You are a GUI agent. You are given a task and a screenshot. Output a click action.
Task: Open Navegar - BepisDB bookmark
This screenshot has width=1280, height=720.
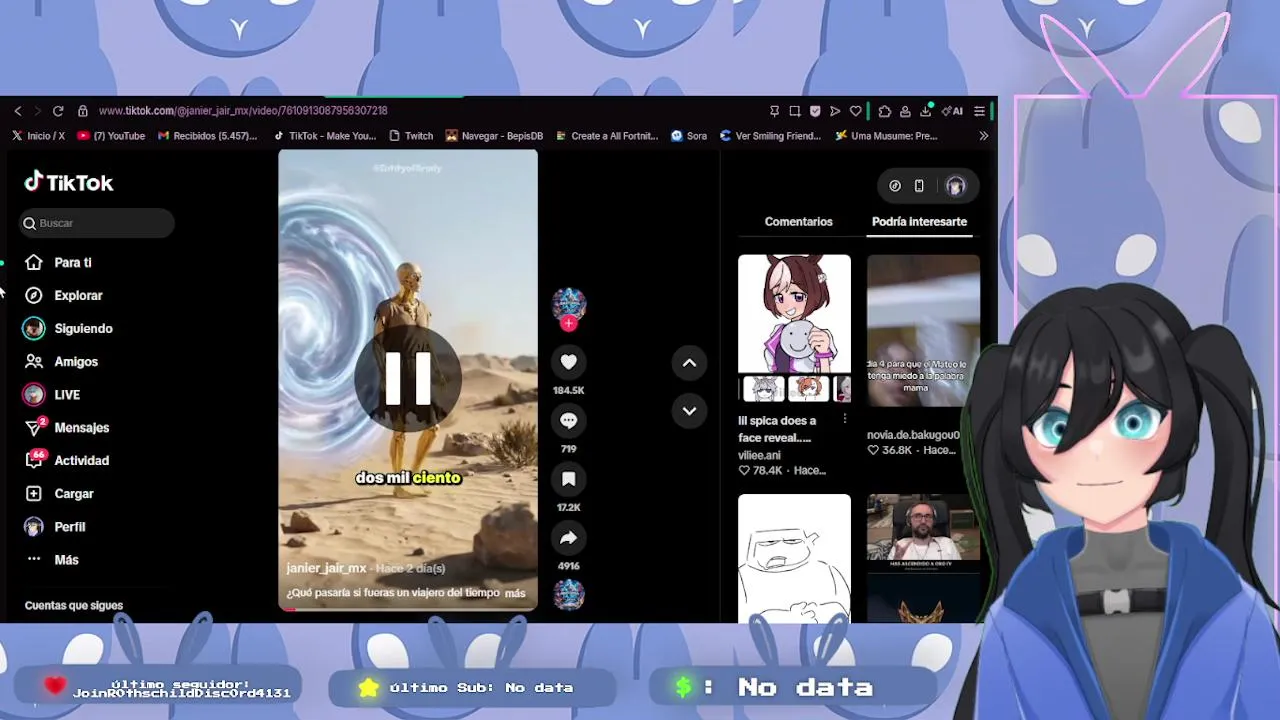click(x=494, y=136)
